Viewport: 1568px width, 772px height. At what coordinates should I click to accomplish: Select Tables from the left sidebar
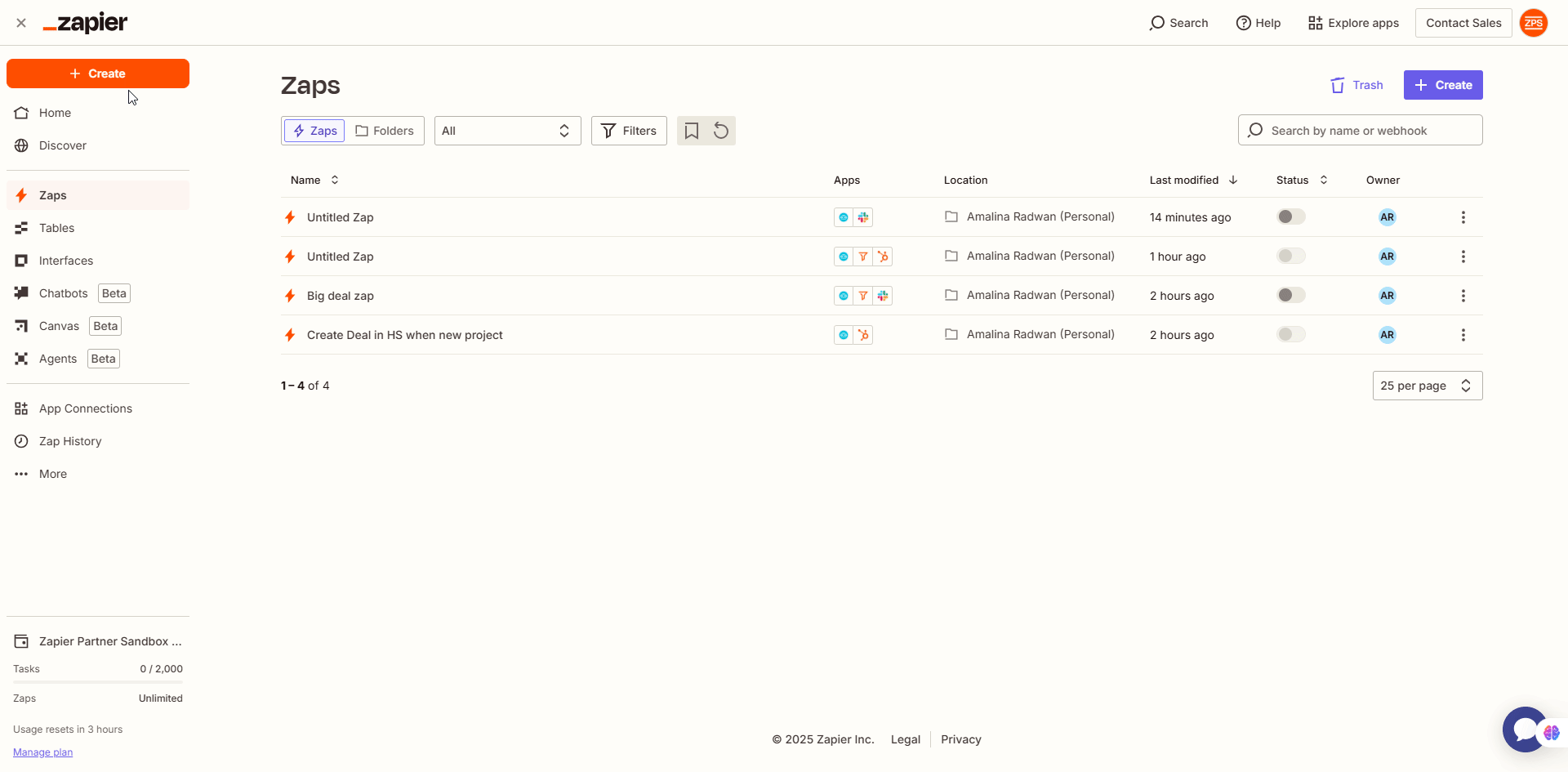point(56,227)
